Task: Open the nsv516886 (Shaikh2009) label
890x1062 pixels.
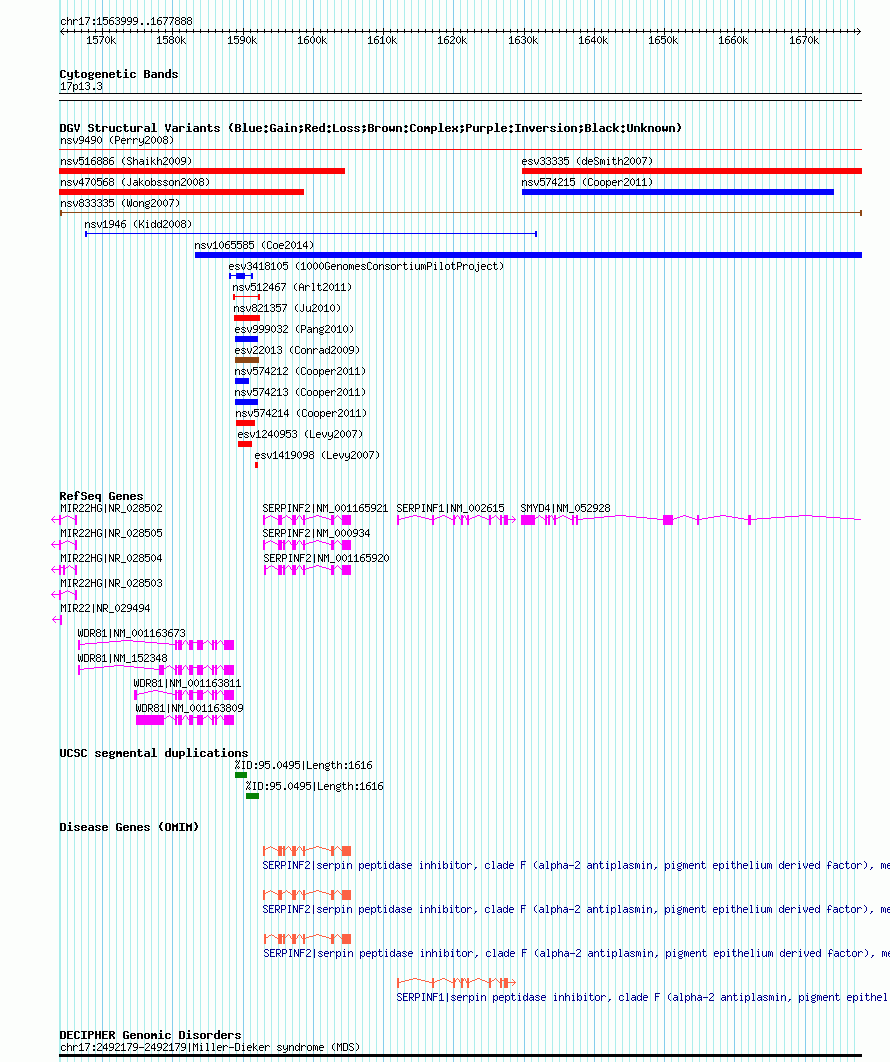Action: [126, 161]
